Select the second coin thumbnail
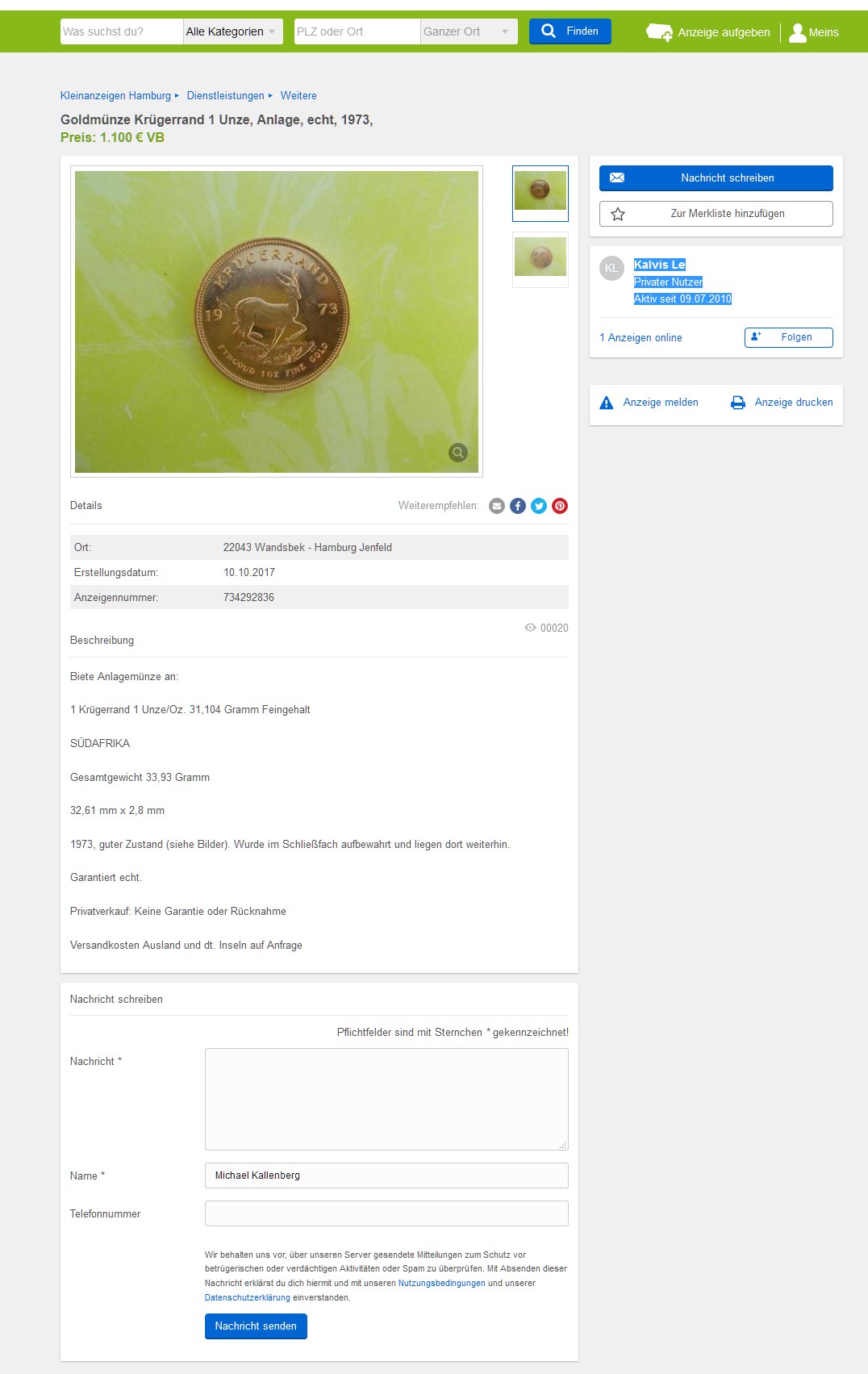The width and height of the screenshot is (868, 1374). tap(540, 260)
